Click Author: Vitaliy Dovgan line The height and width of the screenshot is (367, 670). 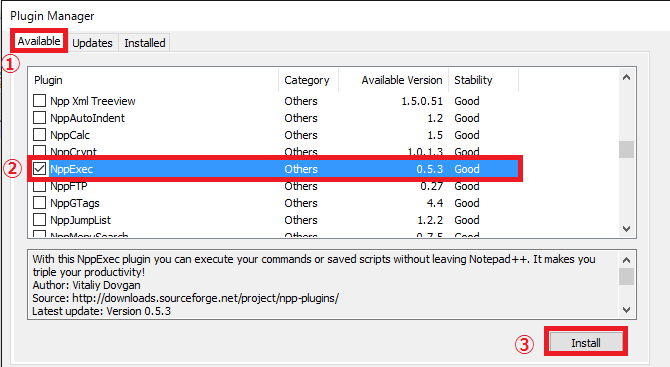coord(86,285)
